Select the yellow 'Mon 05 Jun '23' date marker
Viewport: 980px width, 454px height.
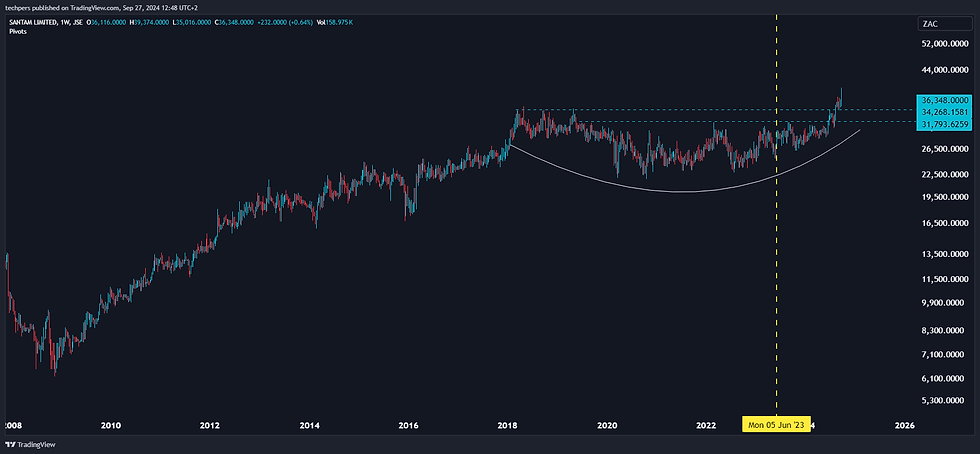tap(776, 425)
